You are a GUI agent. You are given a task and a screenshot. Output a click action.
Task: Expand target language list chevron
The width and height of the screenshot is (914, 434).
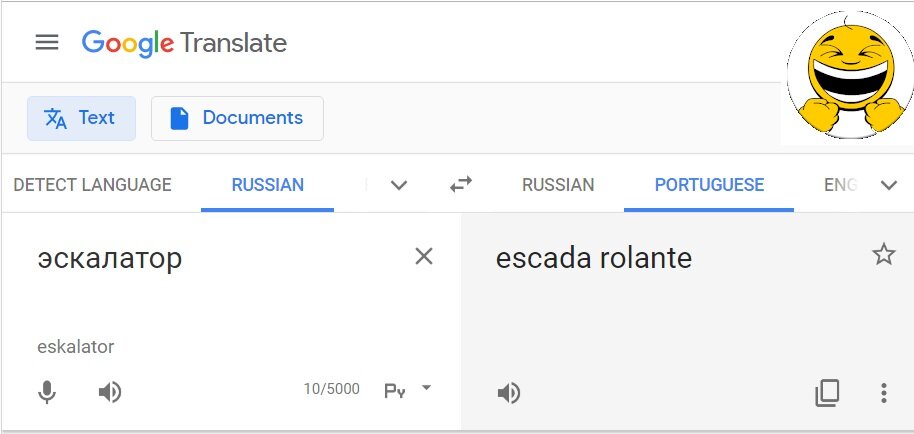click(888, 185)
